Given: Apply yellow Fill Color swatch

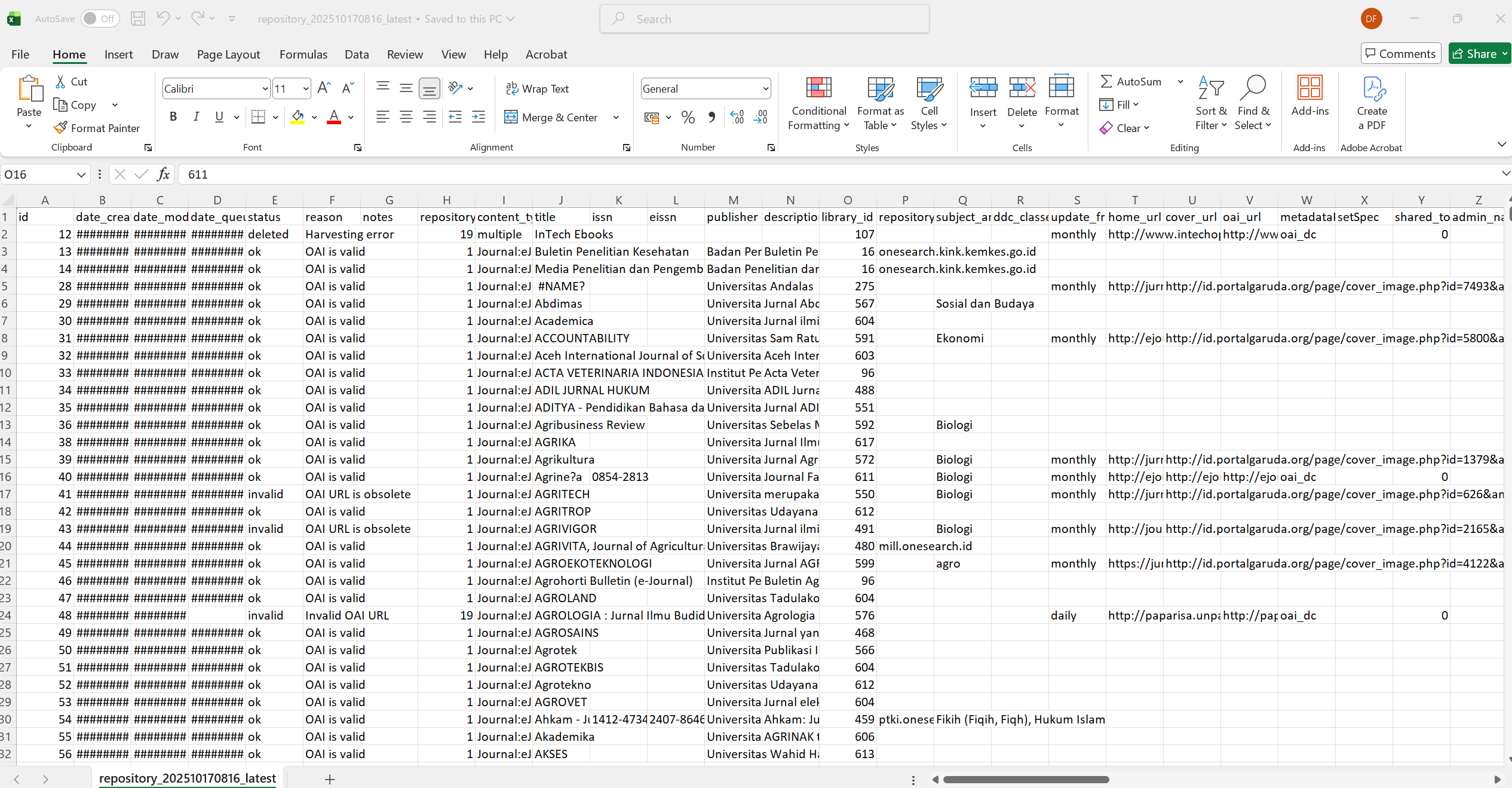Looking at the screenshot, I should click(298, 117).
